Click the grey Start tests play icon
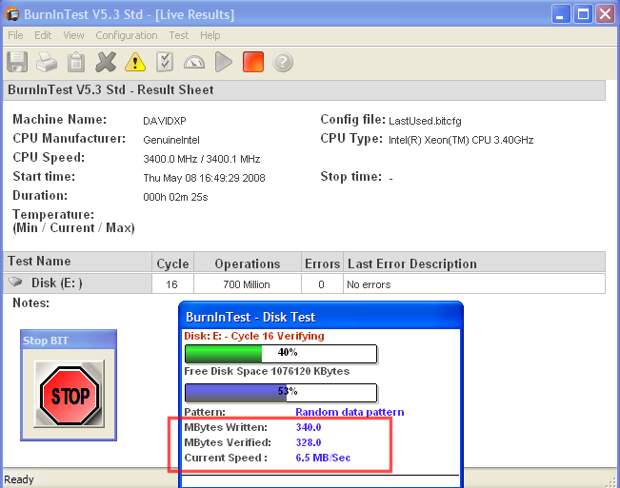Viewport: 620px width, 488px height. [223, 62]
